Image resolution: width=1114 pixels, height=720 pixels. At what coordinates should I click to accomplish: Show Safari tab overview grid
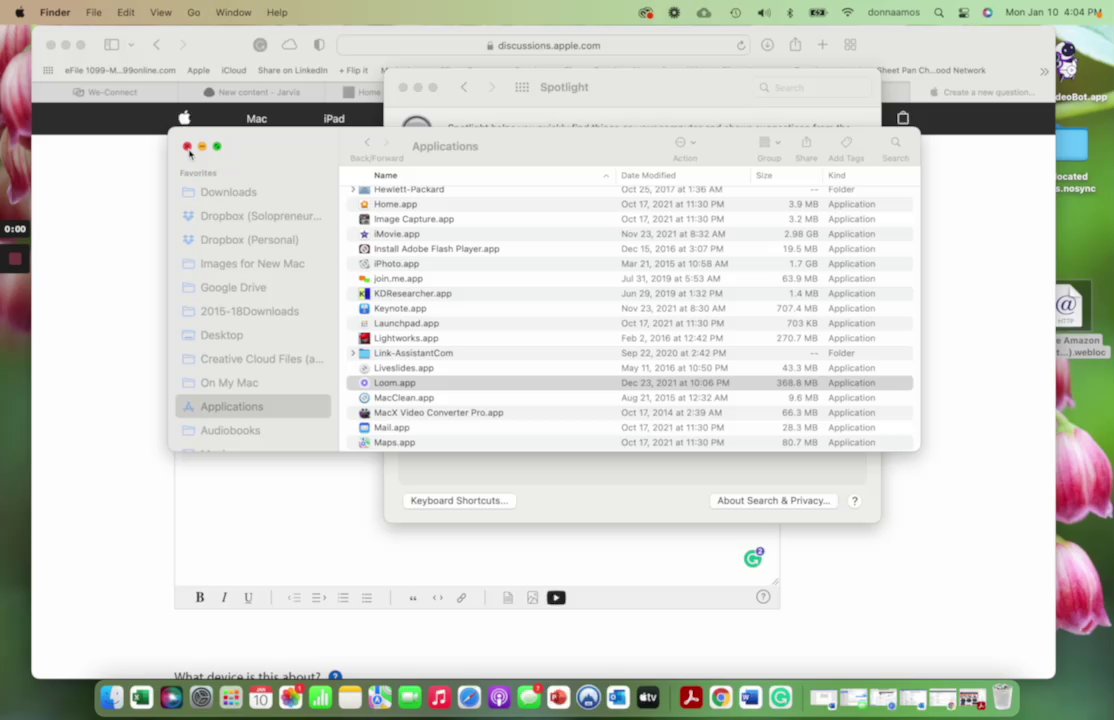point(850,45)
